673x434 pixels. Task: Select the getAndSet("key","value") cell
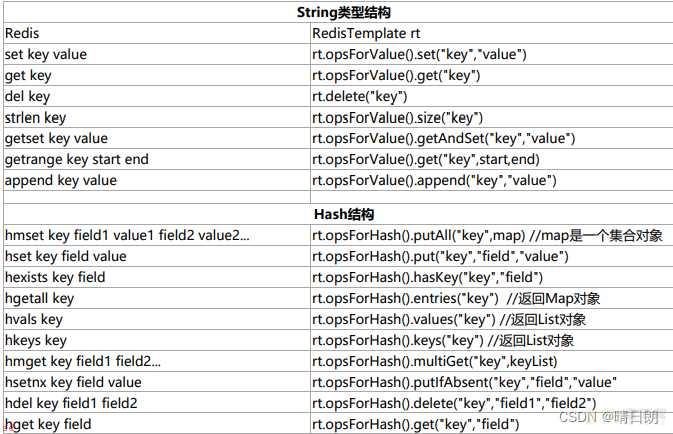pos(491,138)
